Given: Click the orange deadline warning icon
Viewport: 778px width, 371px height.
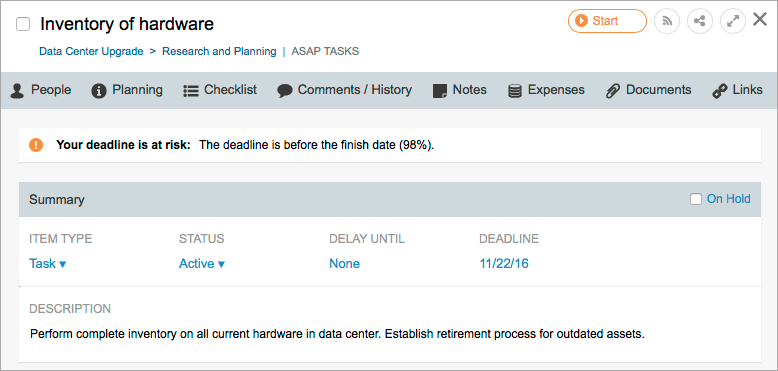Looking at the screenshot, I should click(x=36, y=145).
